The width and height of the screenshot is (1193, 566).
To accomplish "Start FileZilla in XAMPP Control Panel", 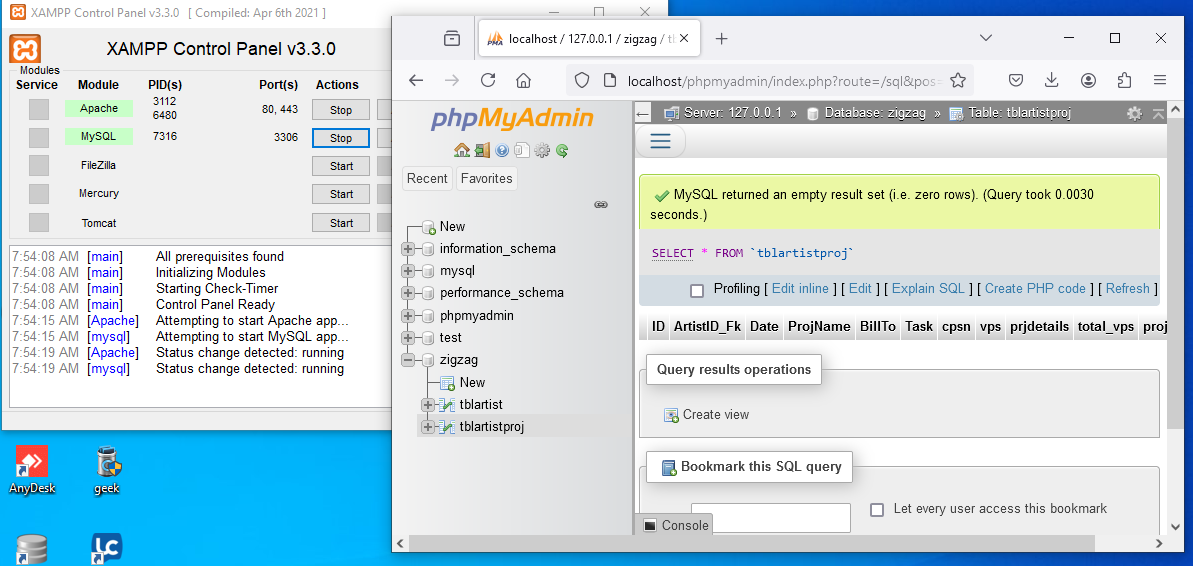I will pyautogui.click(x=341, y=166).
